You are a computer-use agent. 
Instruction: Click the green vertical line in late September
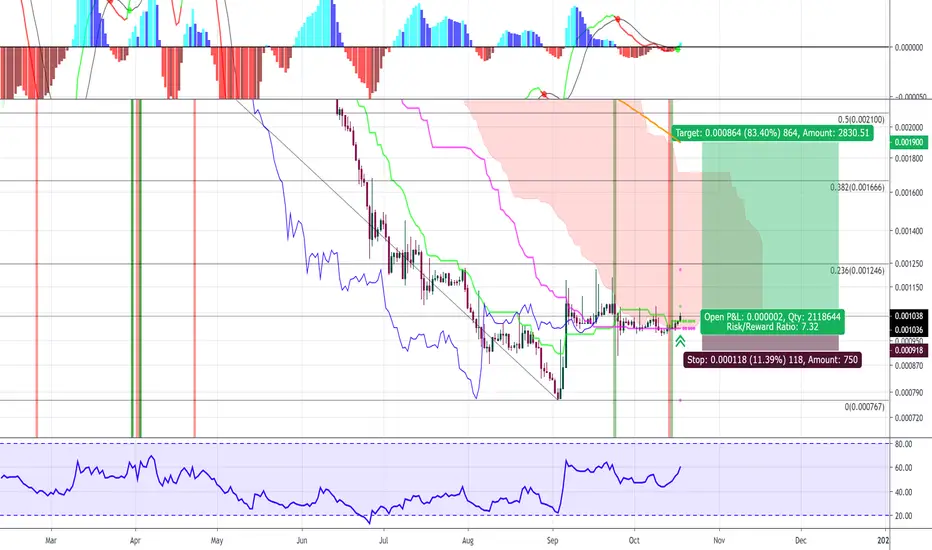tap(615, 268)
